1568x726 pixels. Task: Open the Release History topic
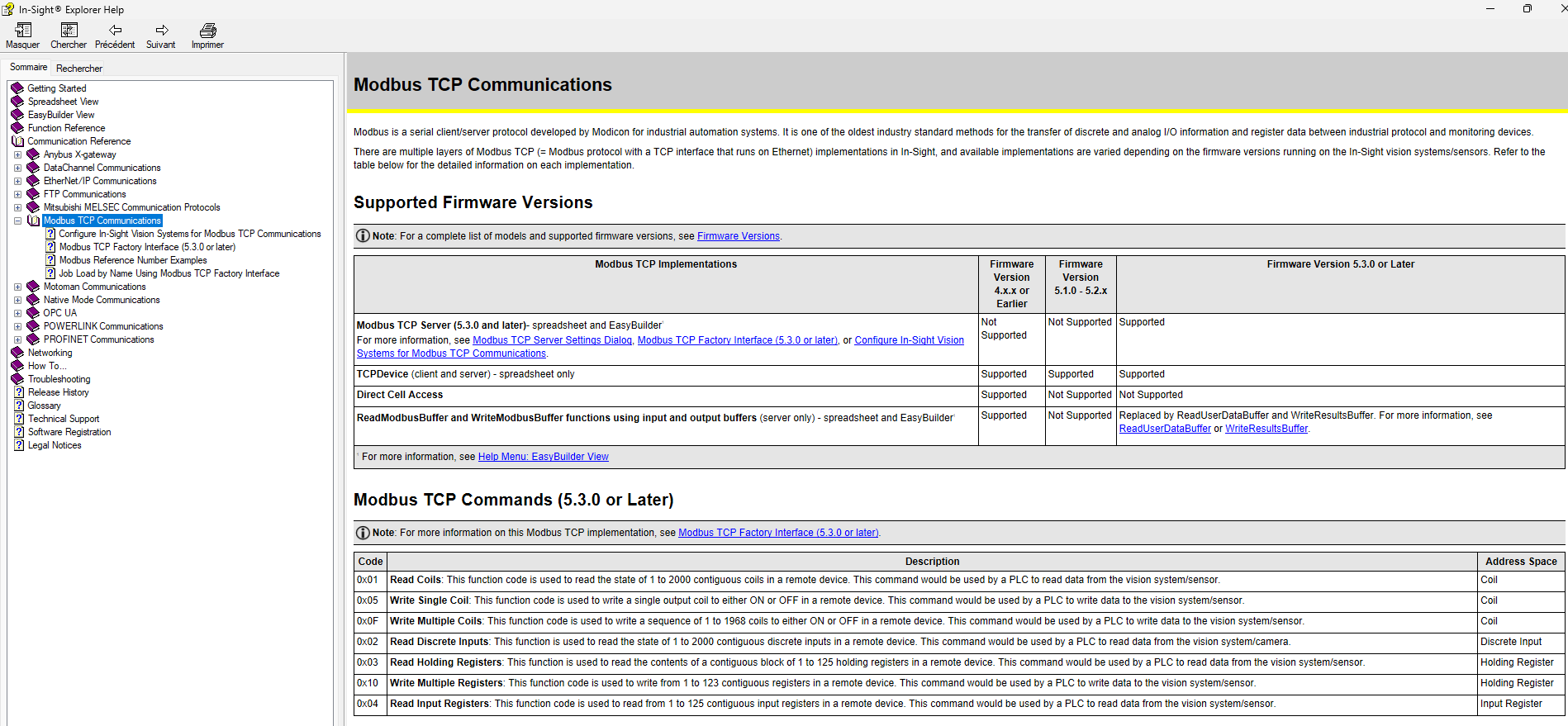click(x=58, y=392)
